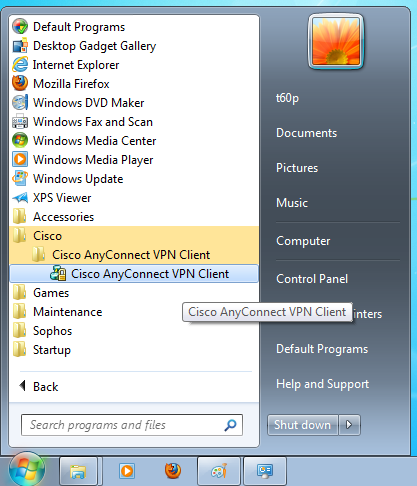The image size is (417, 486).
Task: Open Control Panel from the right pane
Action: (x=312, y=279)
